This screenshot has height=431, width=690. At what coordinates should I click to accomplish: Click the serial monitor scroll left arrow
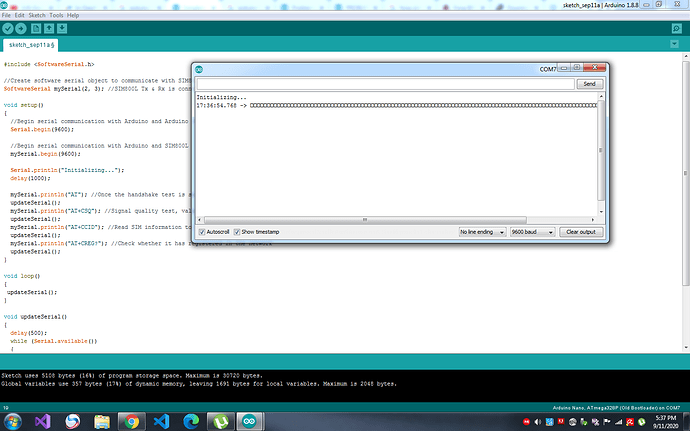(200, 220)
